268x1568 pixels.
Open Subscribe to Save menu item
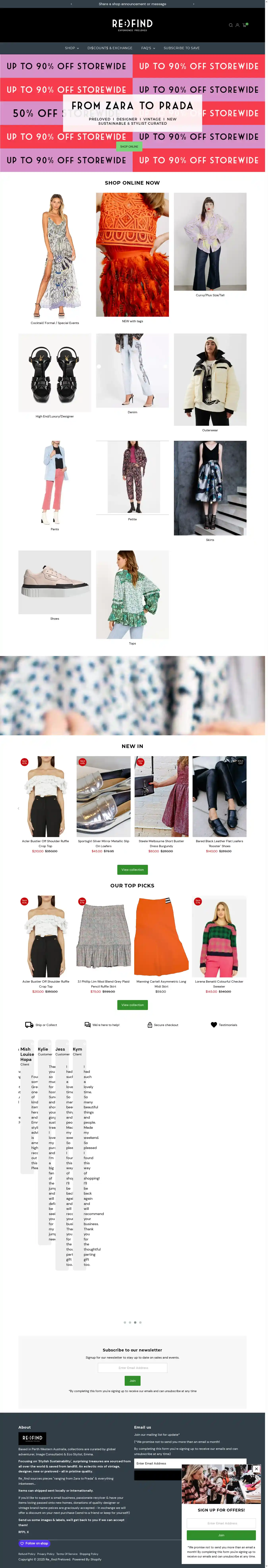tap(181, 47)
